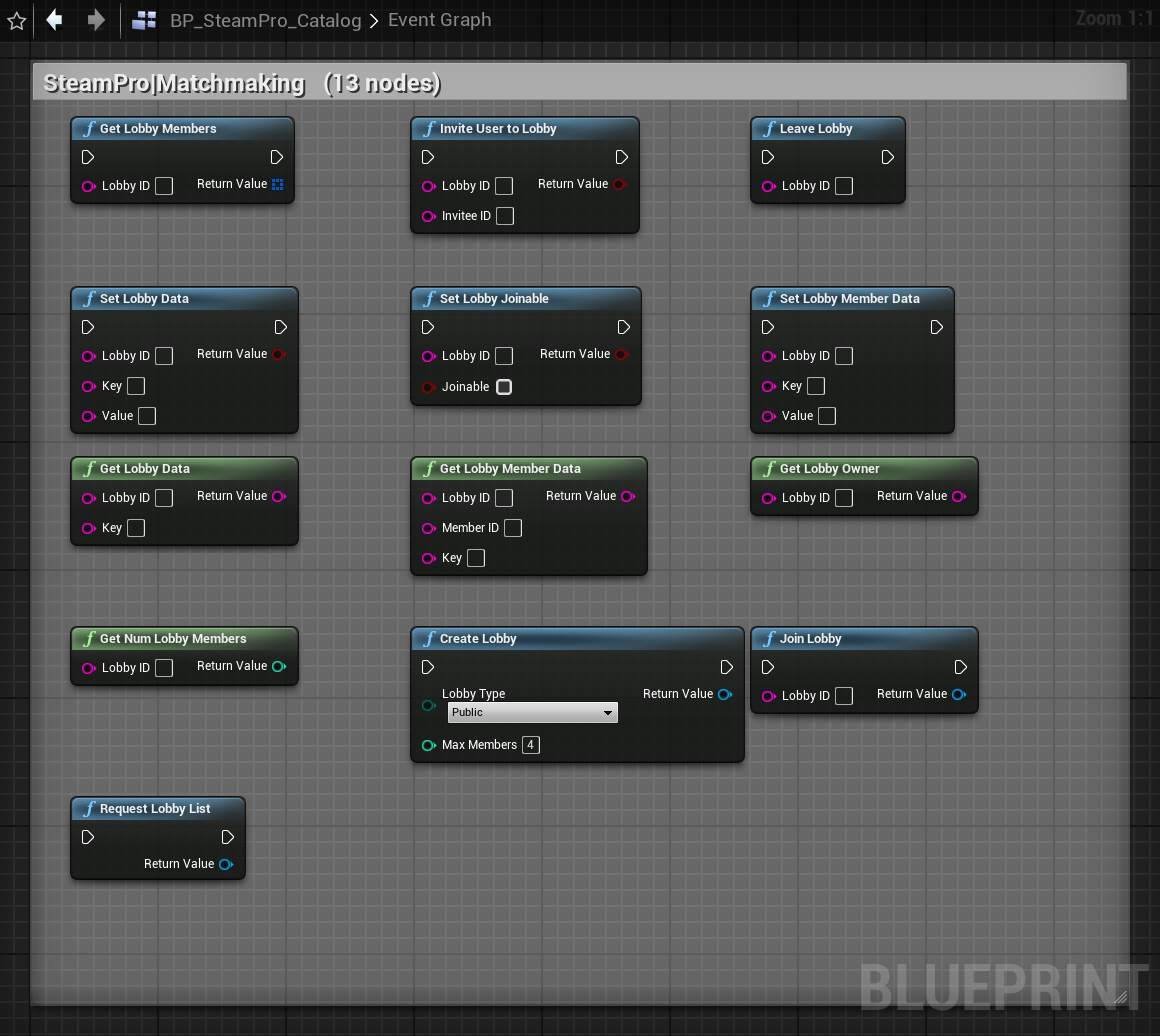Click Lobby ID value box on Join Lobby
Viewport: 1160px width, 1036px height.
(844, 696)
